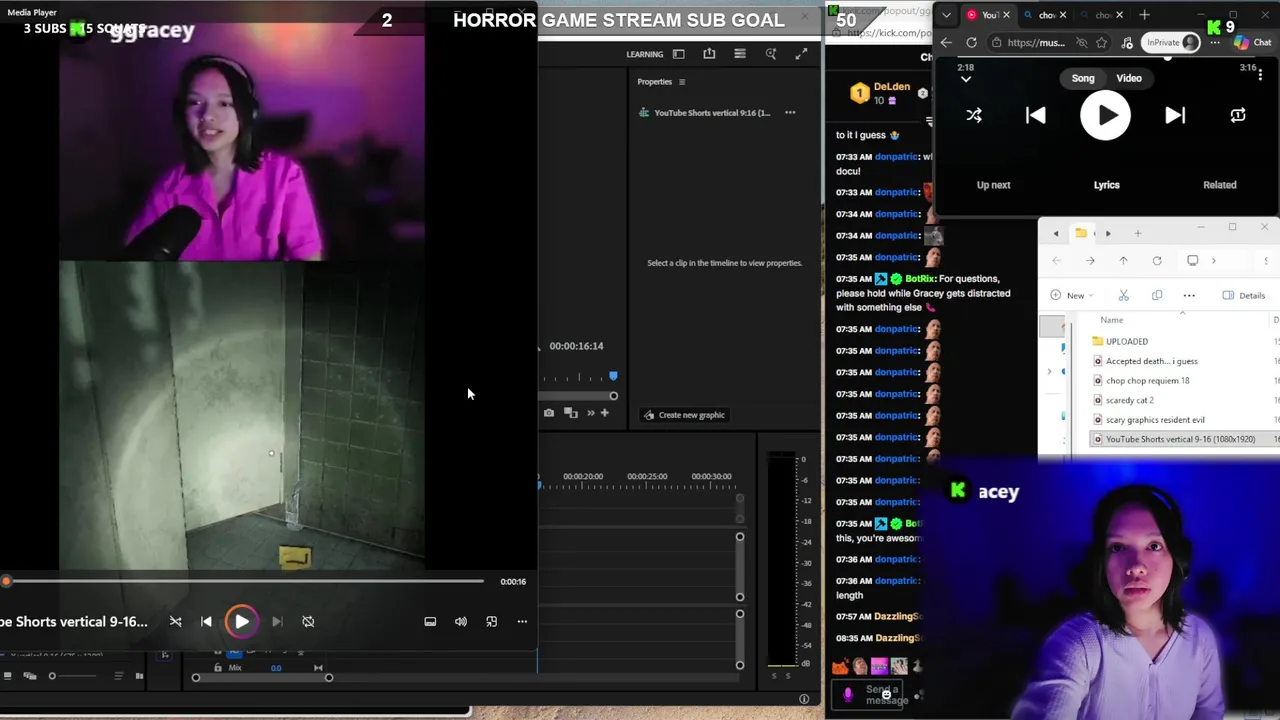Click the InPrivate profile button
Screen dimensions: 1280x720
(x=1171, y=42)
